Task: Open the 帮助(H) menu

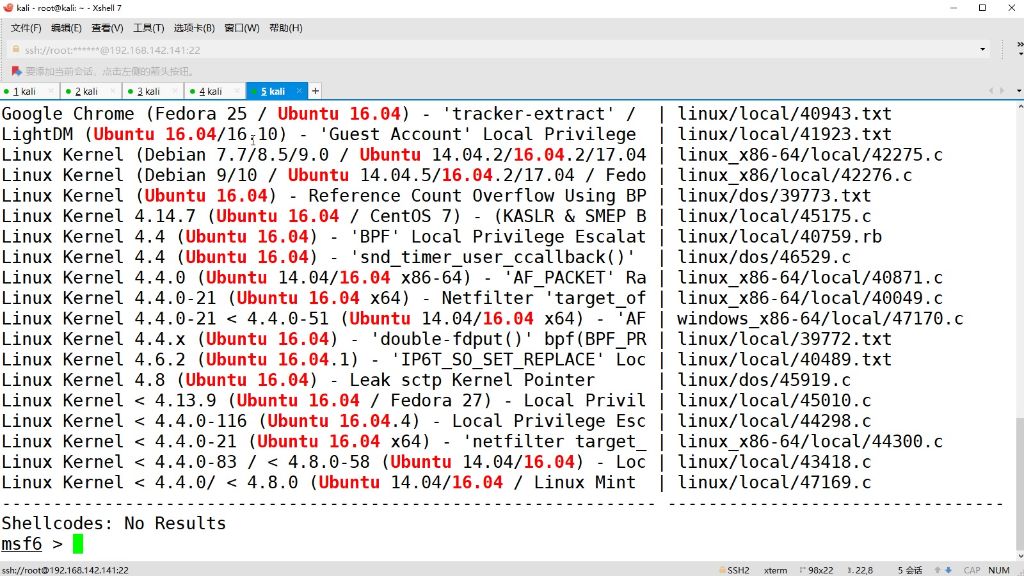Action: tap(285, 28)
